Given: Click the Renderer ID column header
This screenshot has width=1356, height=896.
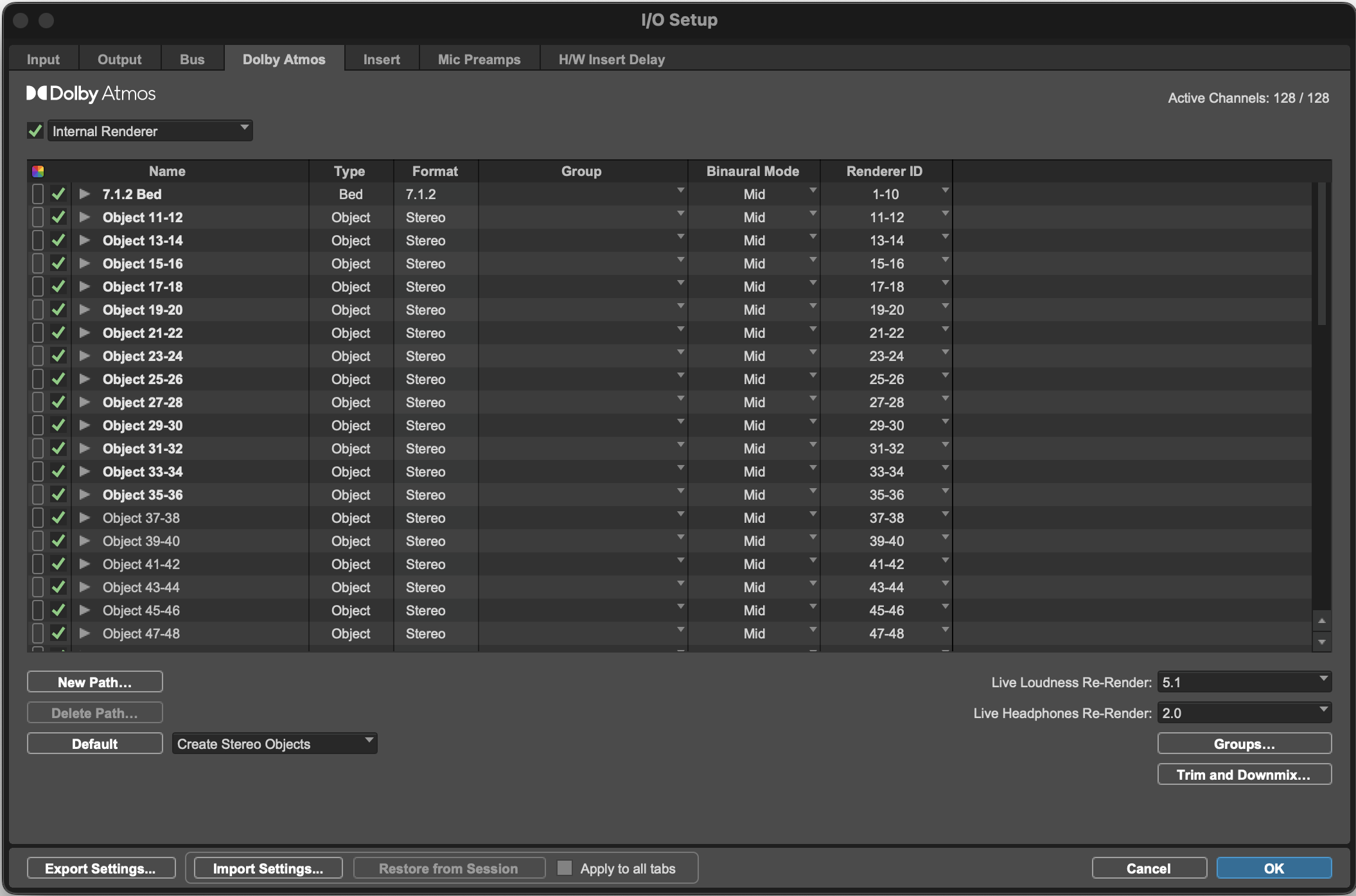Looking at the screenshot, I should tap(884, 171).
